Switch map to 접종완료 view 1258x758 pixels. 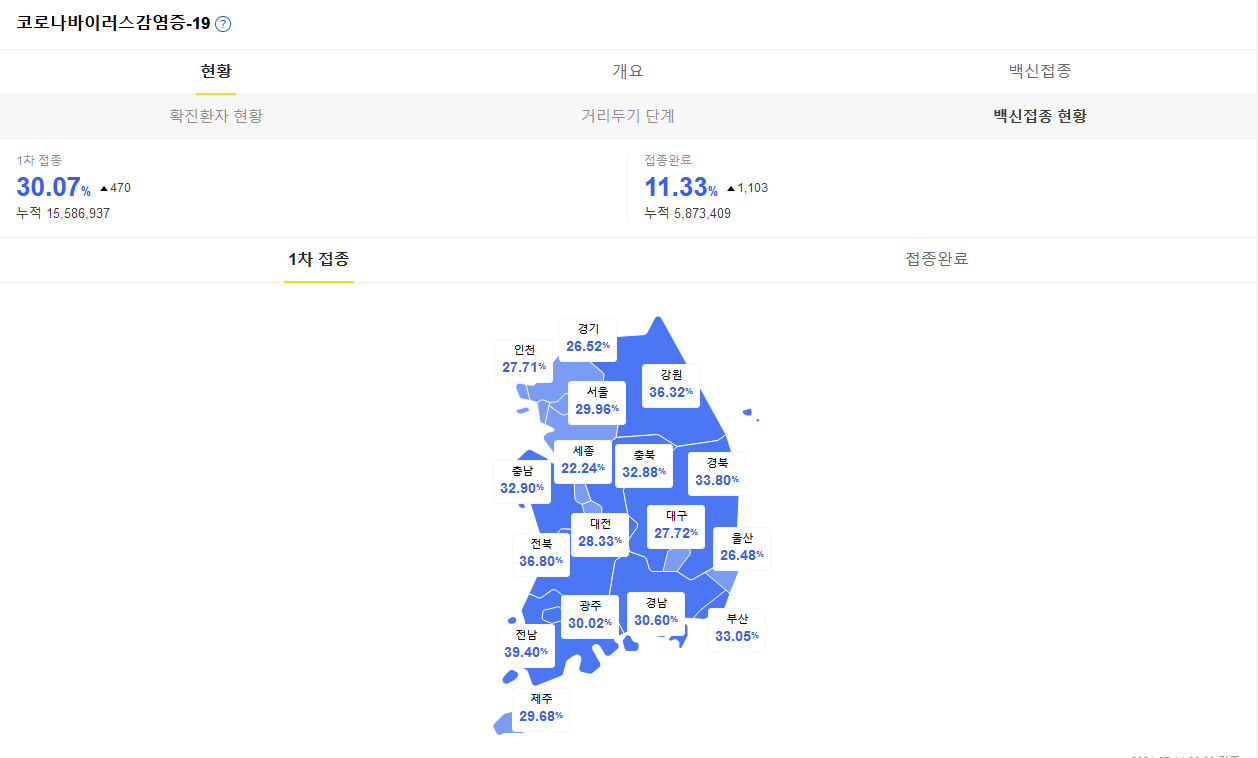[x=937, y=259]
